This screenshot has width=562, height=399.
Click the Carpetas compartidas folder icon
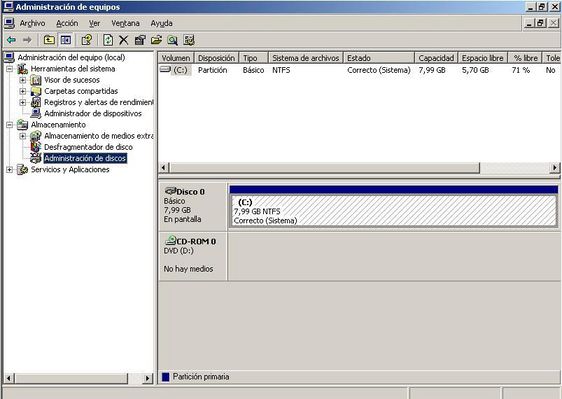[x=35, y=91]
